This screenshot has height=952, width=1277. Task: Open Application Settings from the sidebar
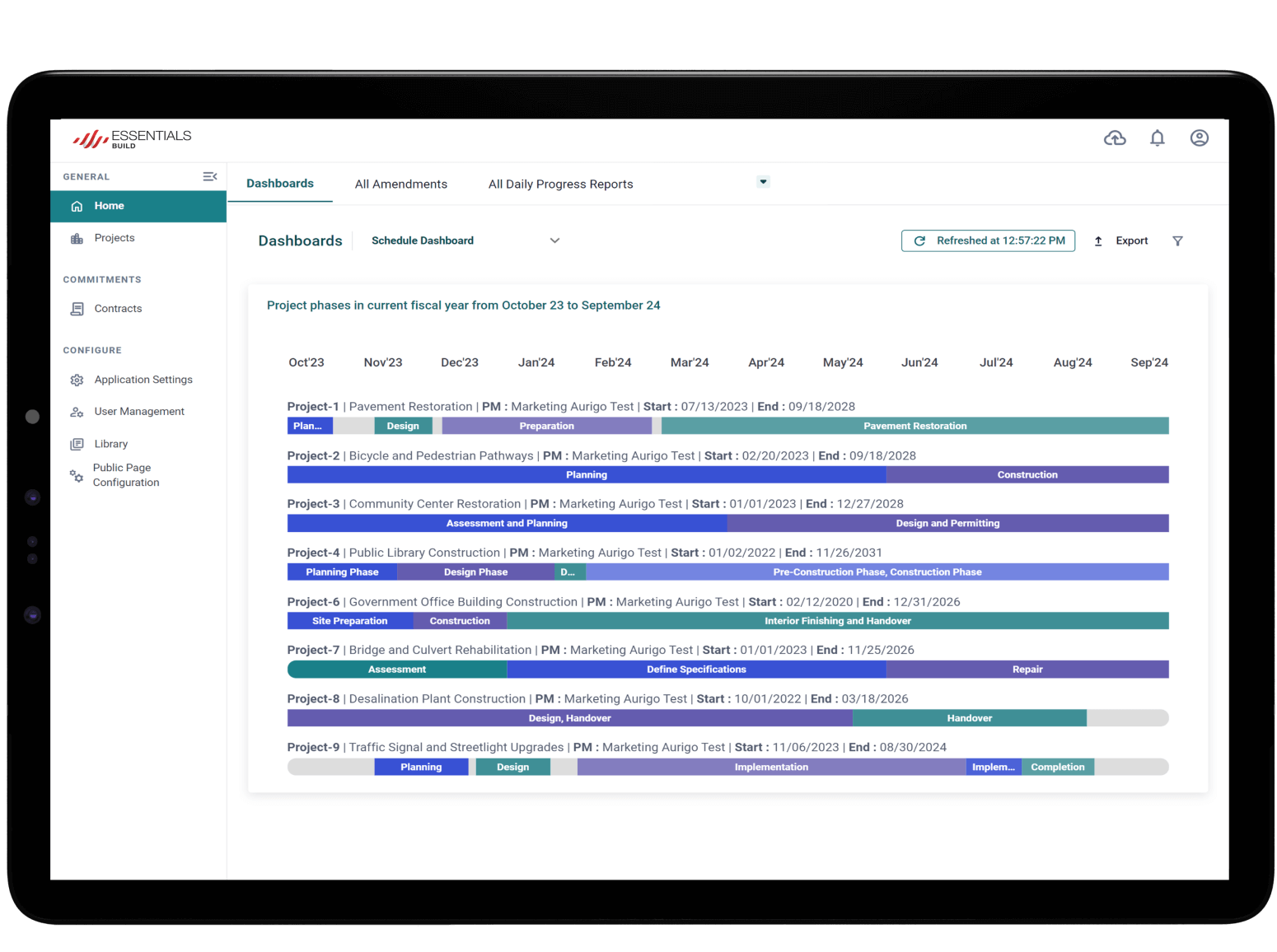click(143, 380)
